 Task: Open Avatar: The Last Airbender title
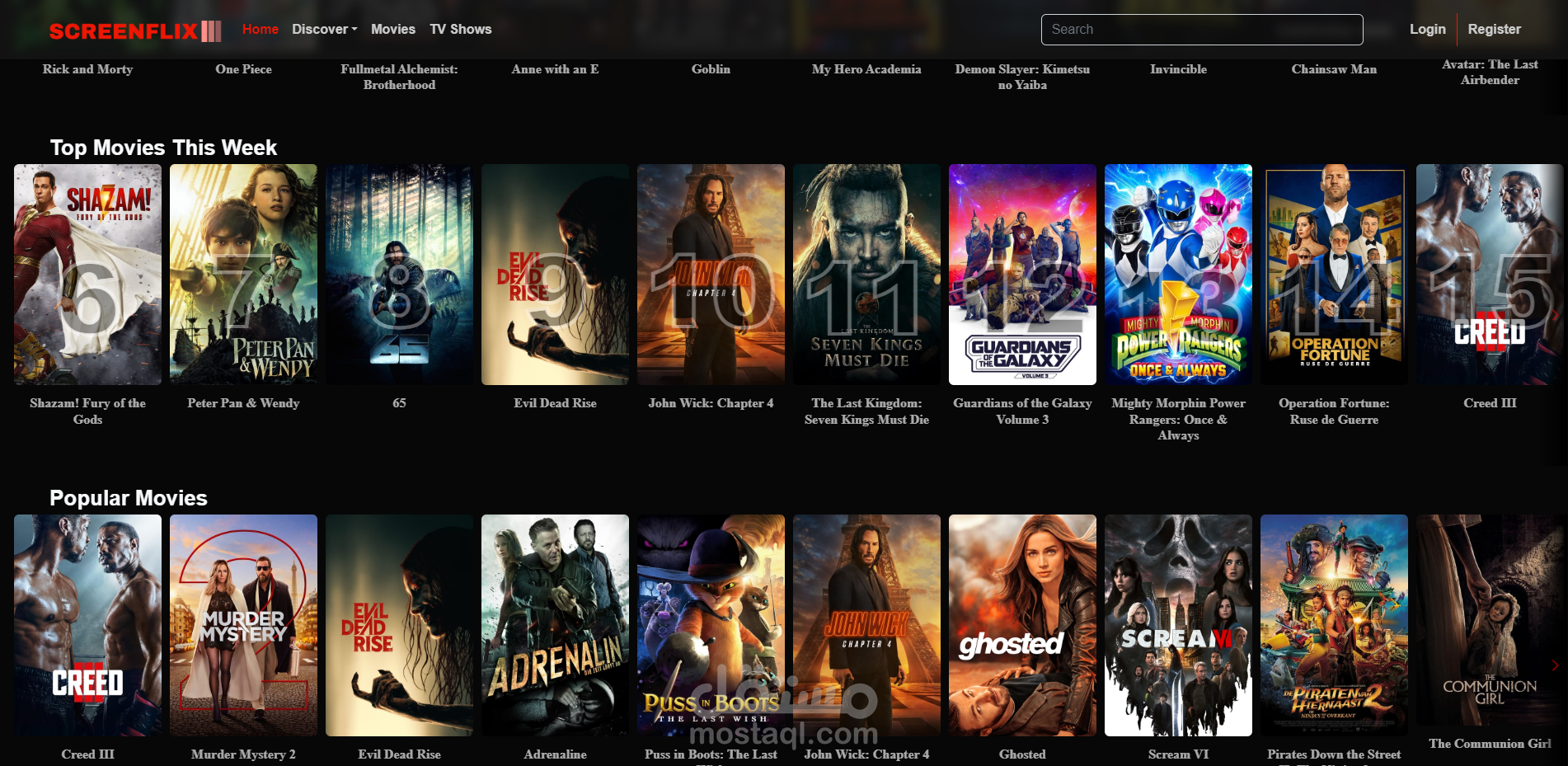tap(1490, 72)
